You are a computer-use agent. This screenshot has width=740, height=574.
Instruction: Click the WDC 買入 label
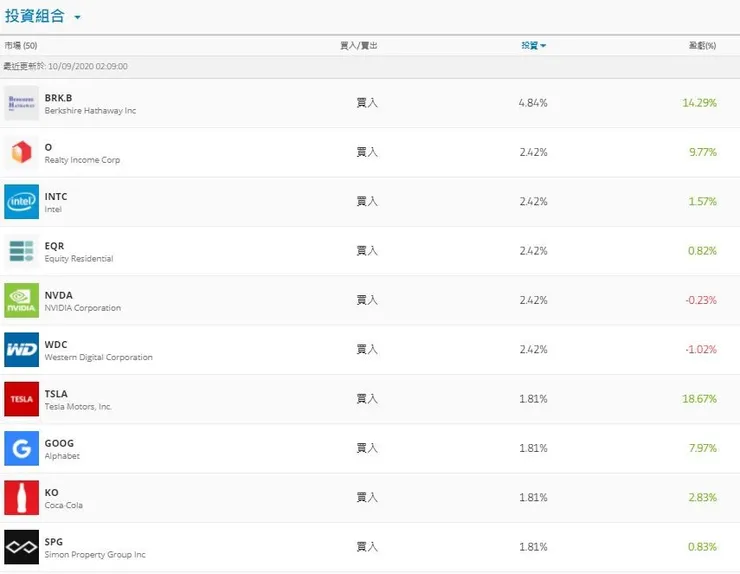coord(367,350)
